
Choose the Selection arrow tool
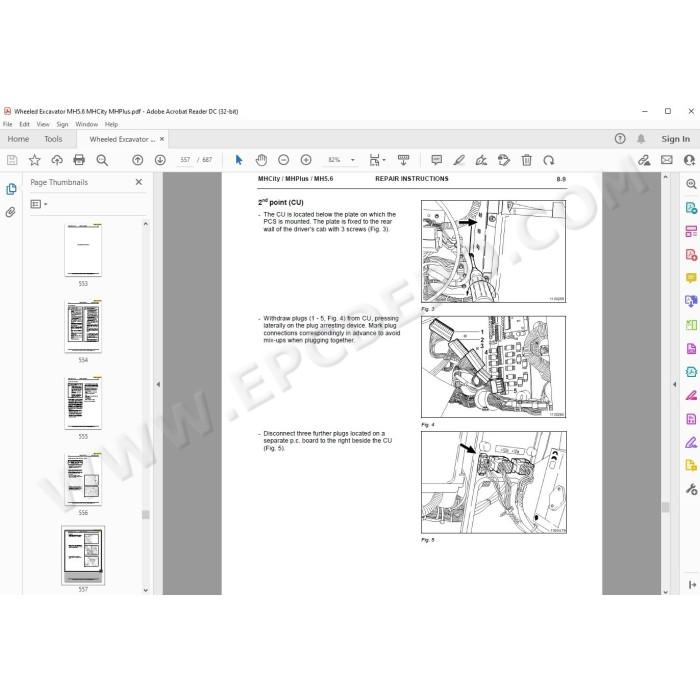[x=239, y=160]
